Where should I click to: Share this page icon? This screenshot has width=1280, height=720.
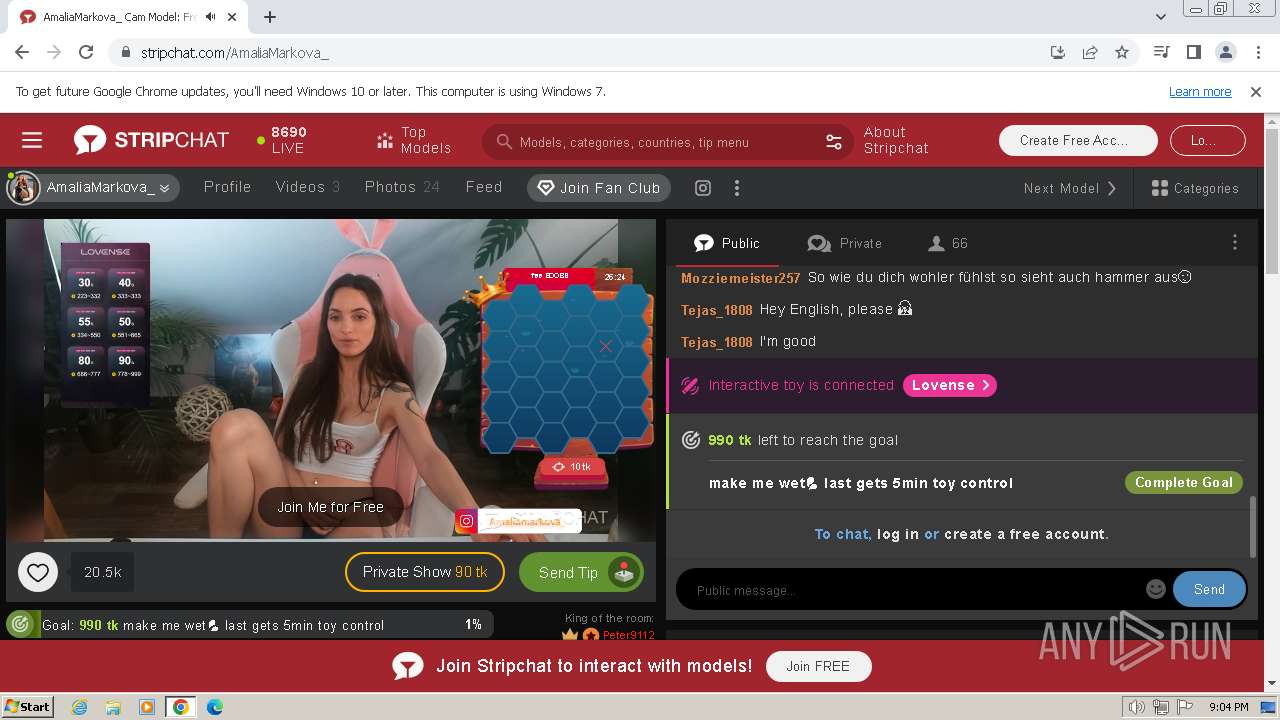pyautogui.click(x=1090, y=52)
